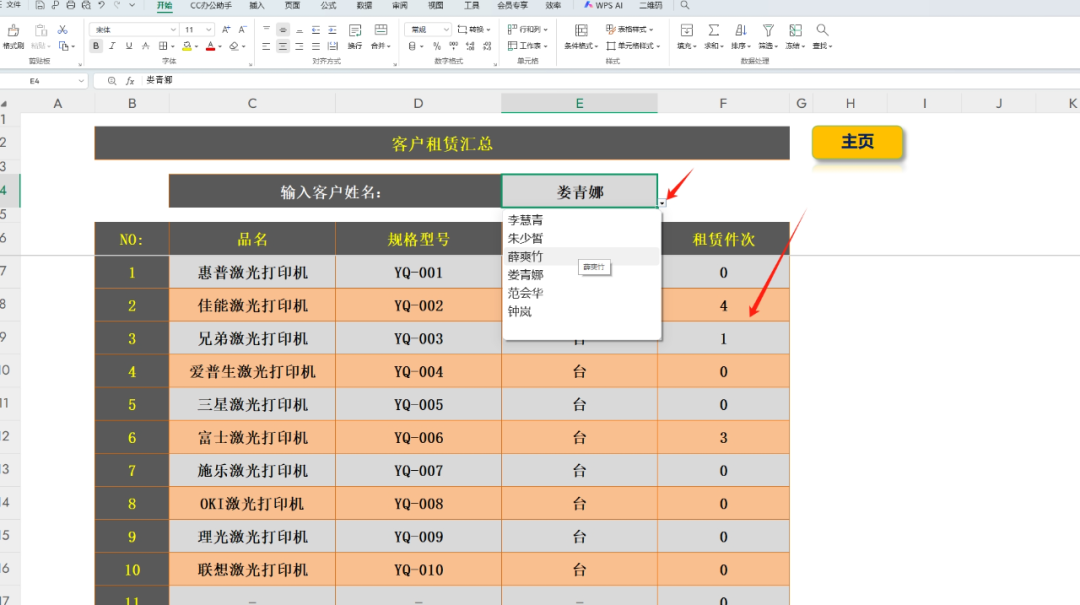1080x605 pixels.
Task: Toggle Bold formatting
Action: coord(96,46)
